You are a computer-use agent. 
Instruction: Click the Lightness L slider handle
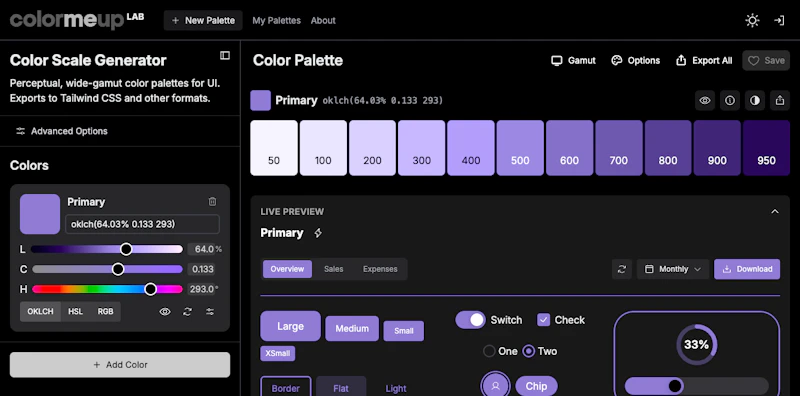coord(126,249)
